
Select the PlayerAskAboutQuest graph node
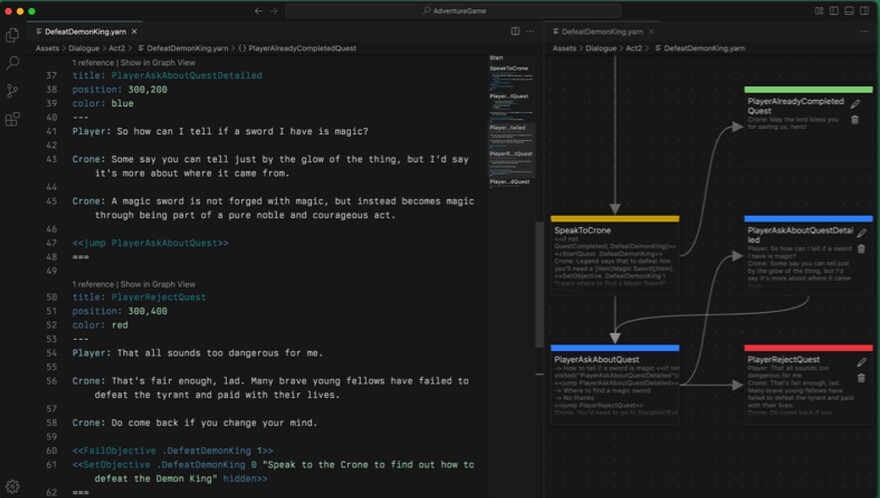pyautogui.click(x=615, y=385)
